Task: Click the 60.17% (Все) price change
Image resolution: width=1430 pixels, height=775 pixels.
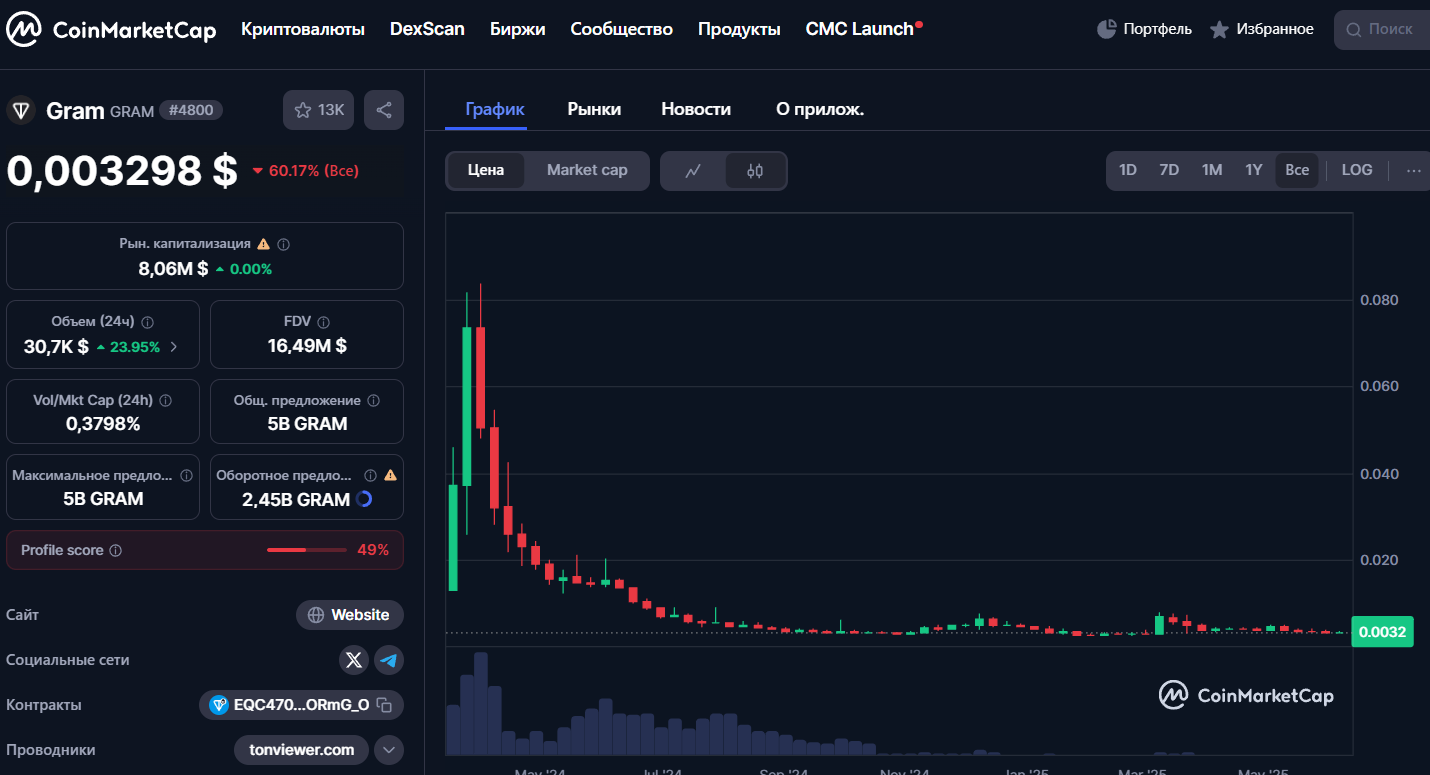Action: 305,171
